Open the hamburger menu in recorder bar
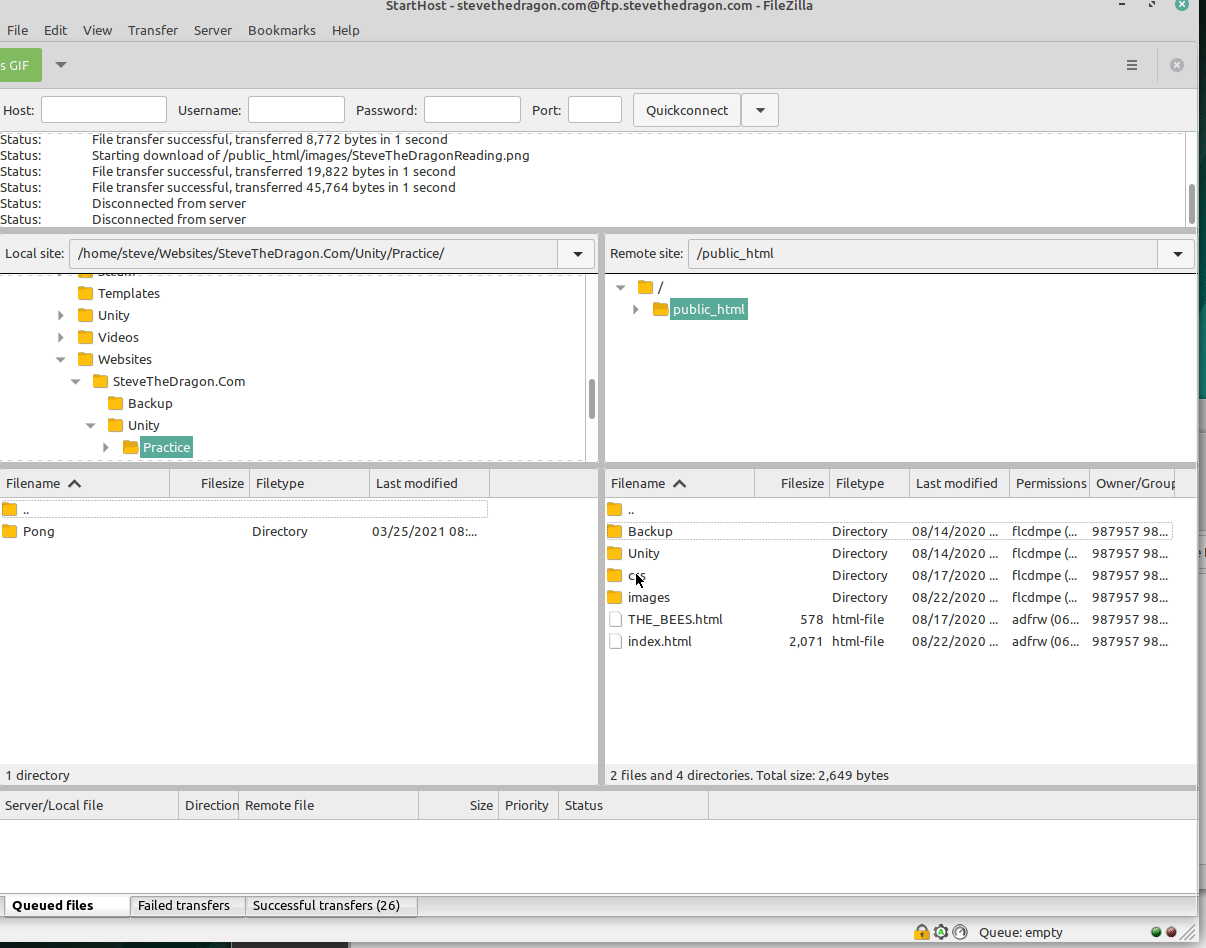This screenshot has width=1206, height=948. tap(1132, 65)
